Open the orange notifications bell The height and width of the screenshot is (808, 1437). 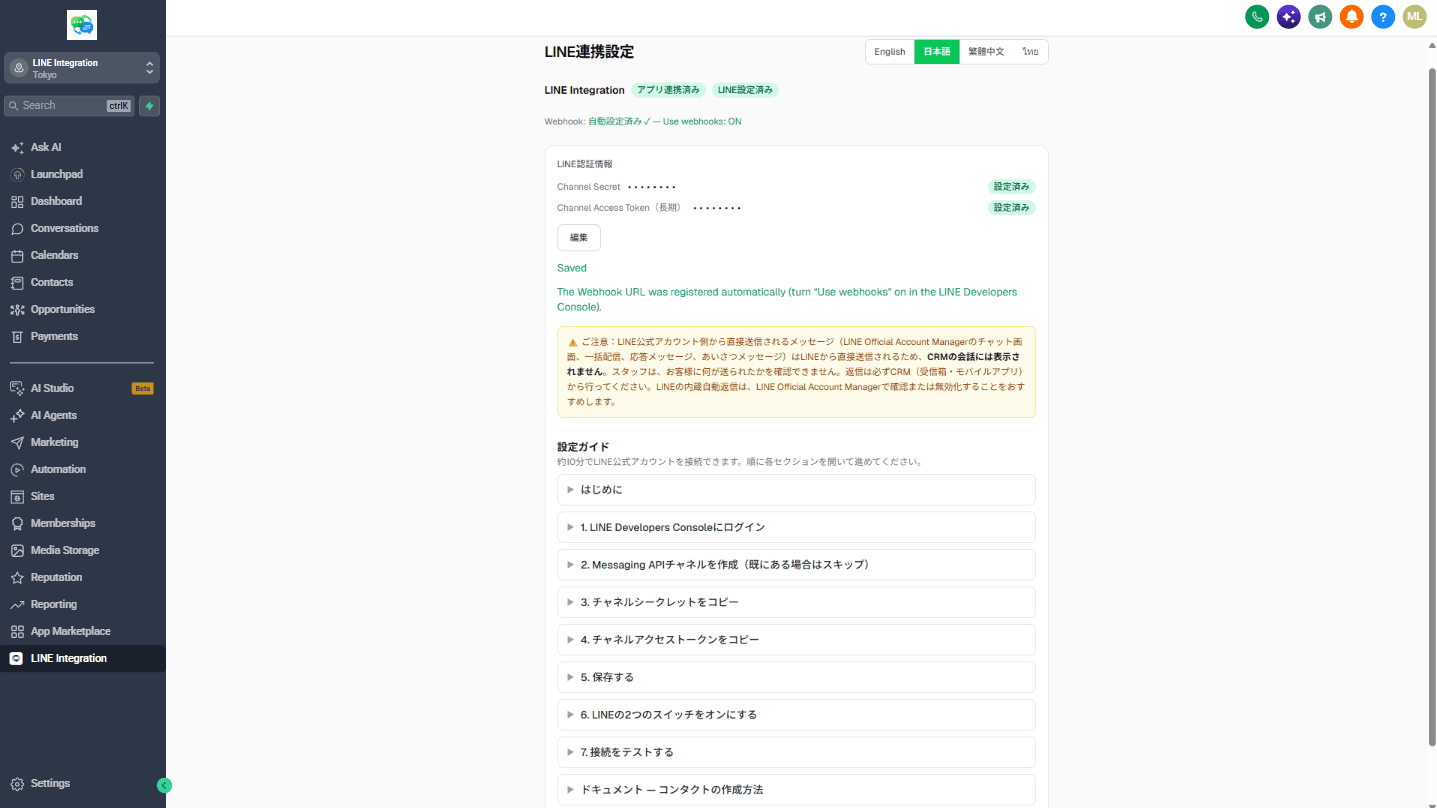pyautogui.click(x=1352, y=16)
